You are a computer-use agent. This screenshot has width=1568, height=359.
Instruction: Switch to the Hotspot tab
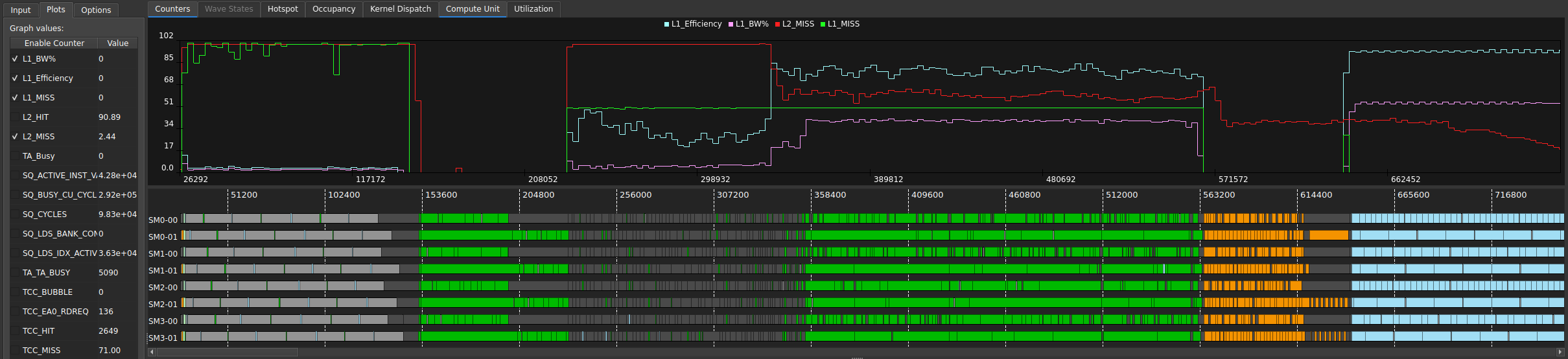pos(283,9)
